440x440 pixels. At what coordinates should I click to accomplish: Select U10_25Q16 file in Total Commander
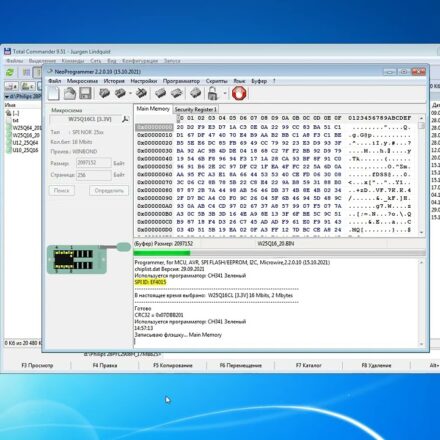click(x=22, y=150)
